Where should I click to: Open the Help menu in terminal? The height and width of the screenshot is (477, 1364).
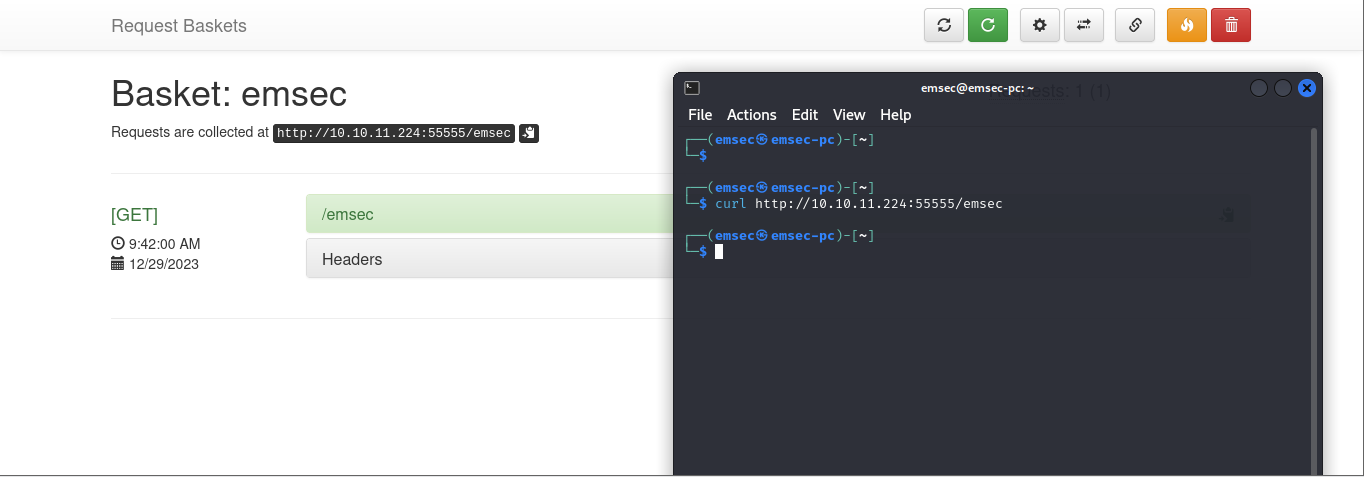point(895,115)
